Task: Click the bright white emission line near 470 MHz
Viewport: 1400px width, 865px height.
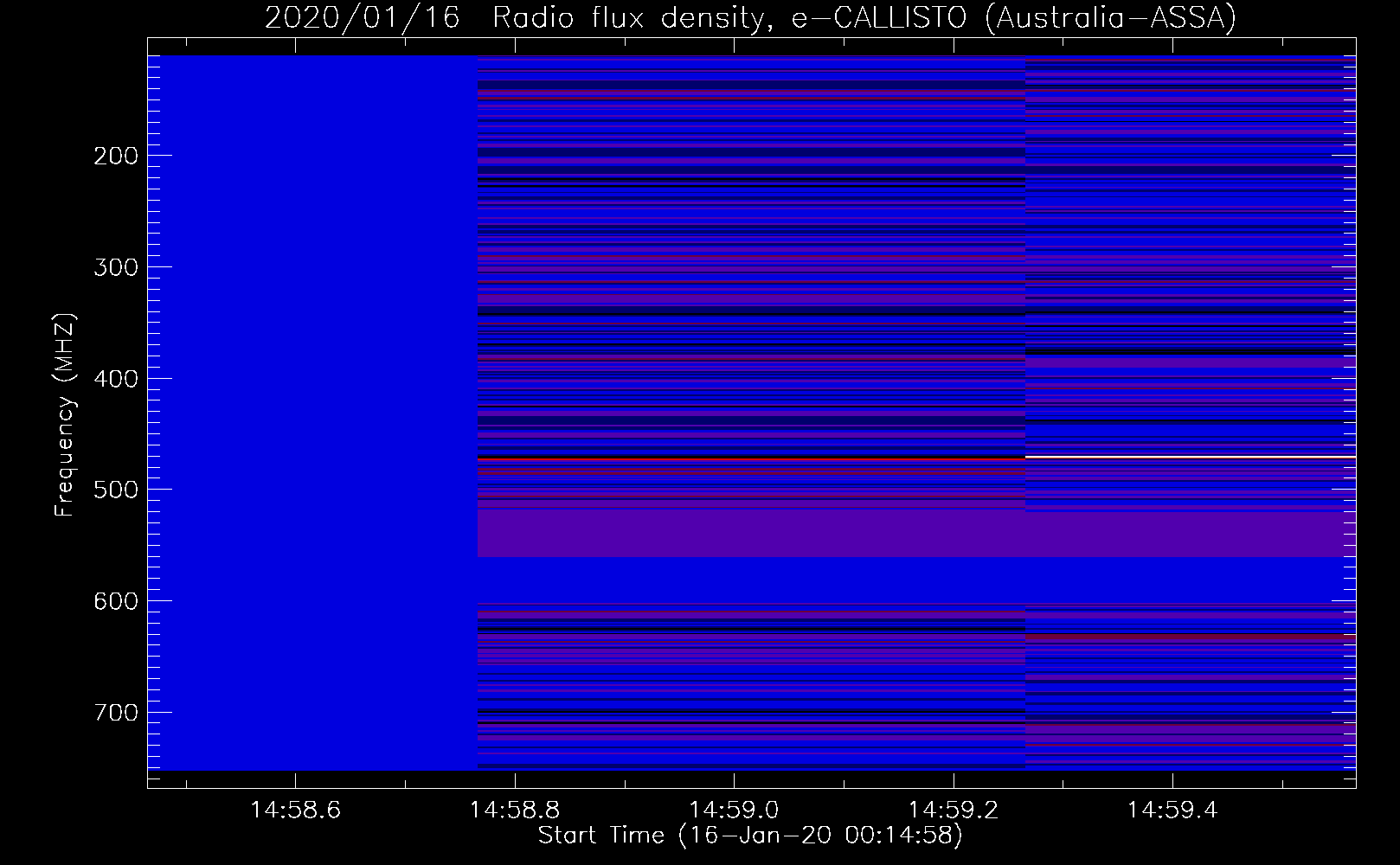Action: (1191, 456)
